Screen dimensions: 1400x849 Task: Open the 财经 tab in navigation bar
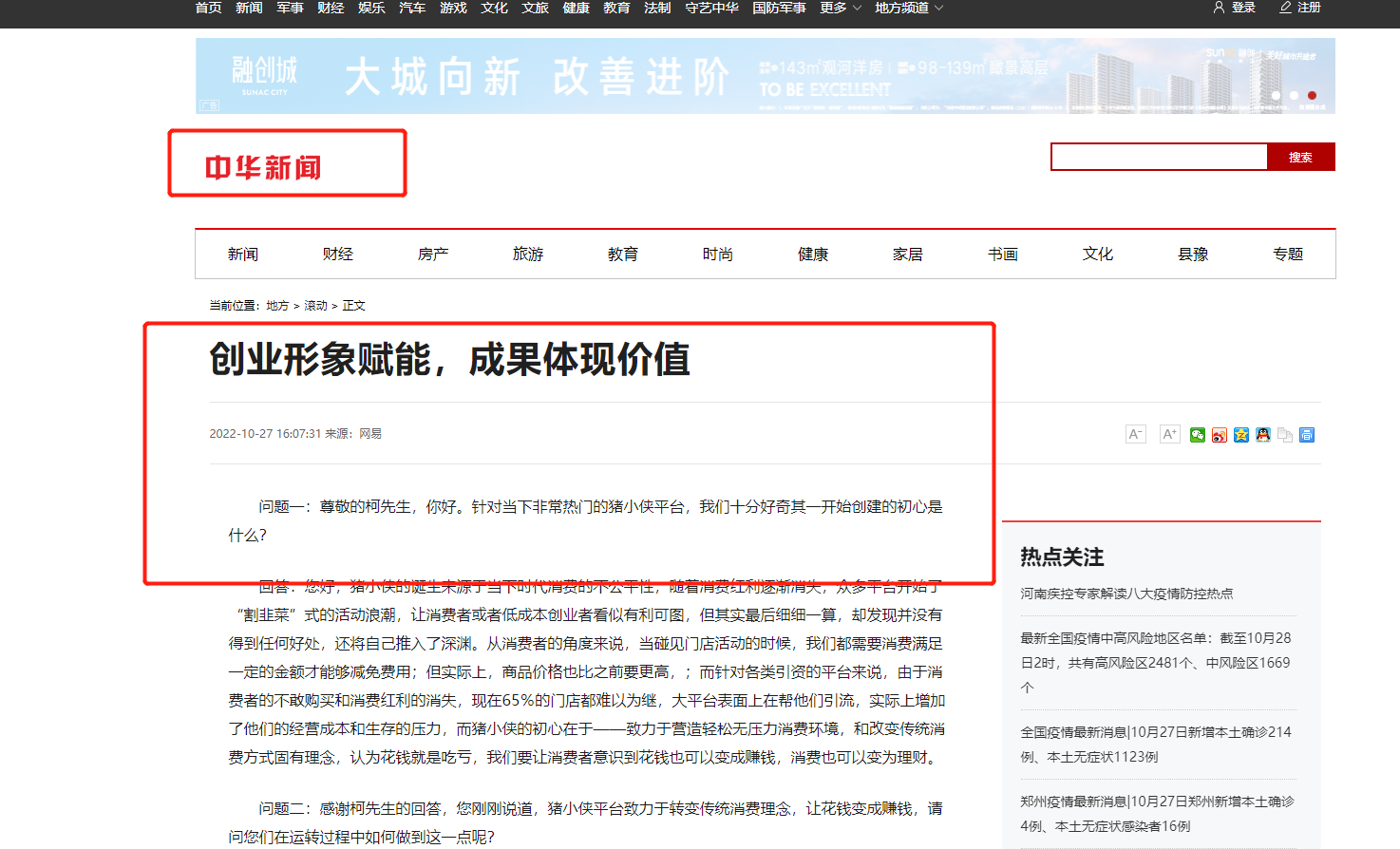337,254
